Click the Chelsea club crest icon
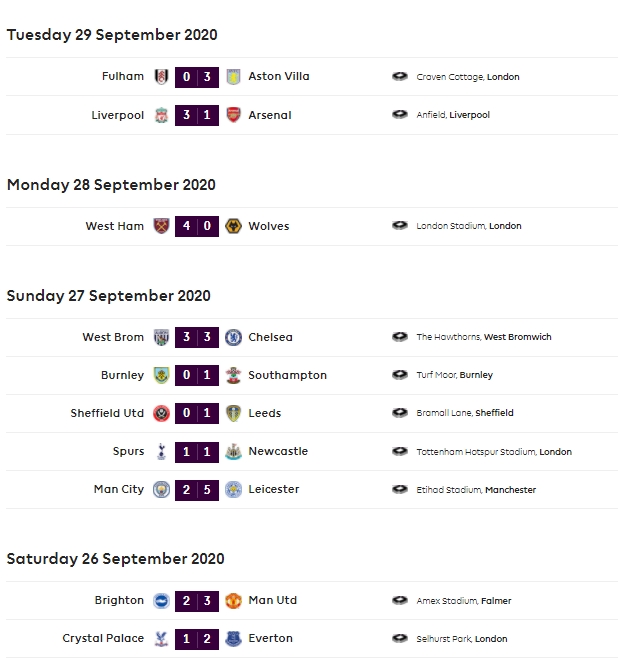 (x=233, y=337)
